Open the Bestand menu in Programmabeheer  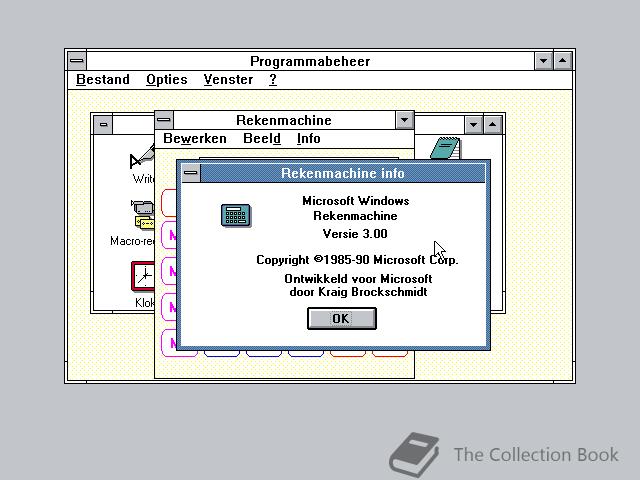(x=103, y=79)
